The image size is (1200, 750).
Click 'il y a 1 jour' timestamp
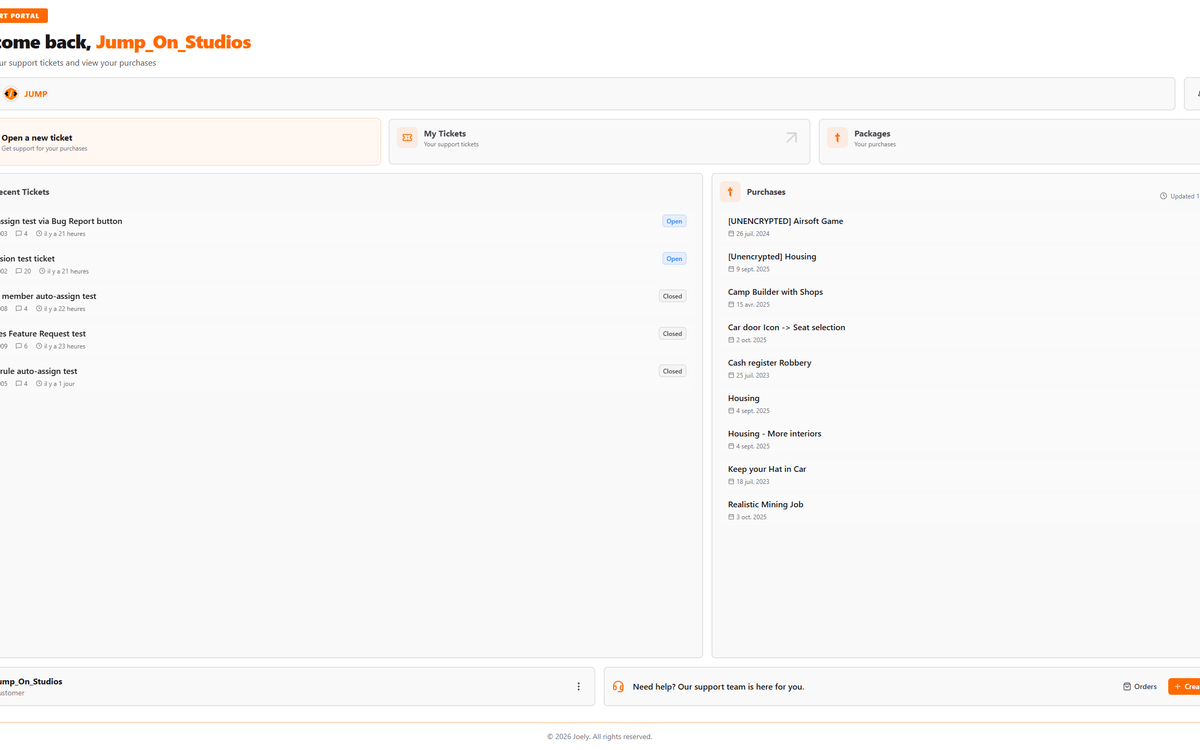coord(60,384)
